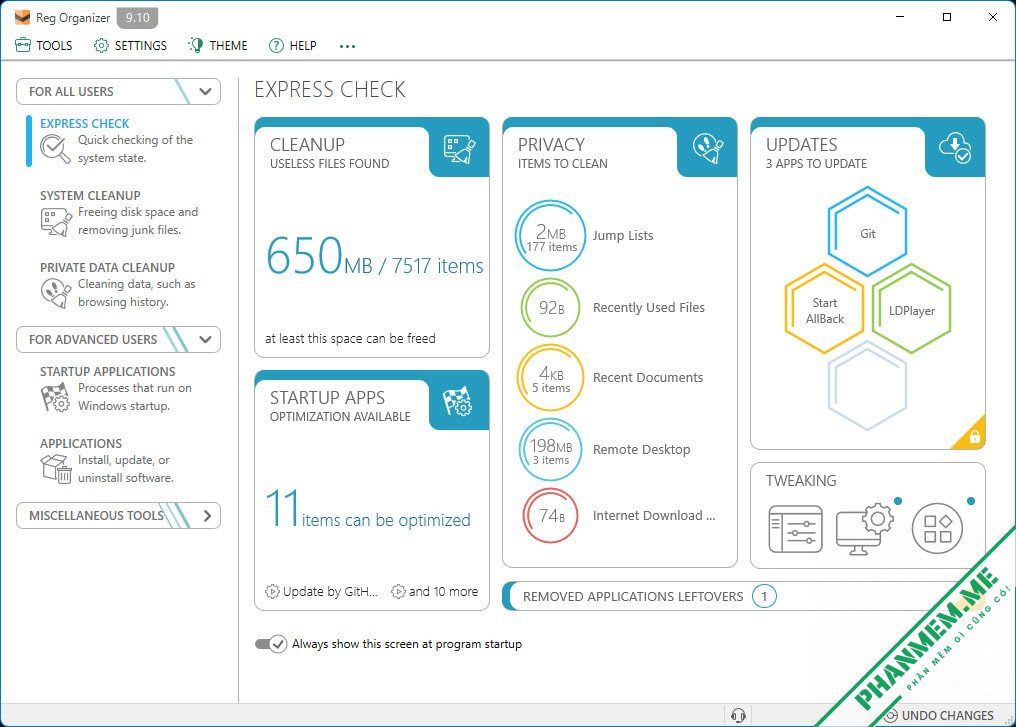
Task: Click the headset support icon in status bar
Action: [738, 715]
